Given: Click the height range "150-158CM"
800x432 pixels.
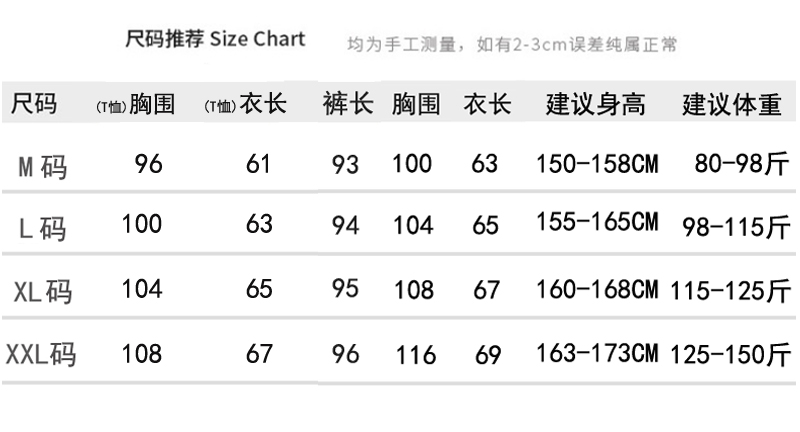Looking at the screenshot, I should pyautogui.click(x=597, y=164).
